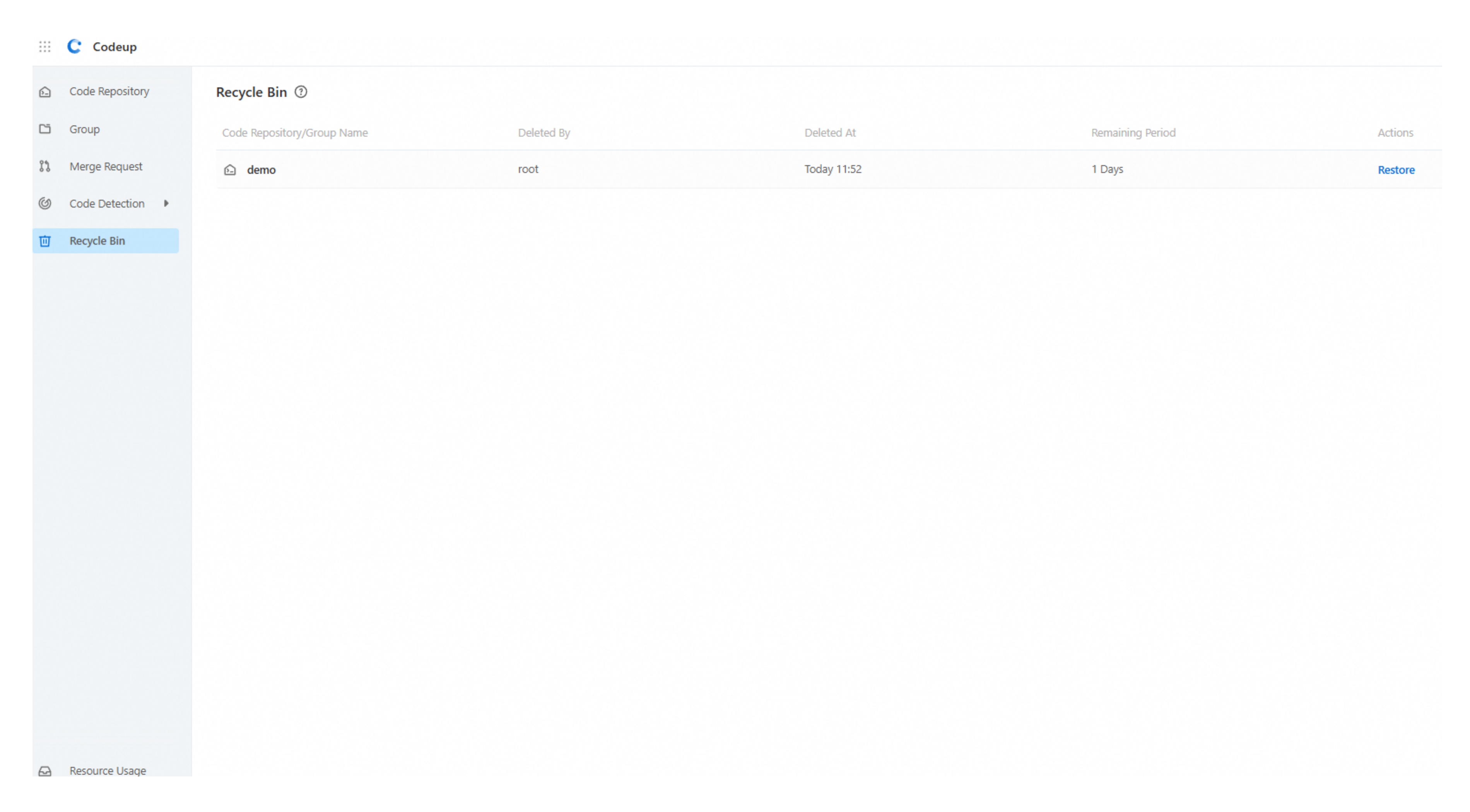The image size is (1470, 812).
Task: Click the repository icon beside demo
Action: click(x=230, y=169)
